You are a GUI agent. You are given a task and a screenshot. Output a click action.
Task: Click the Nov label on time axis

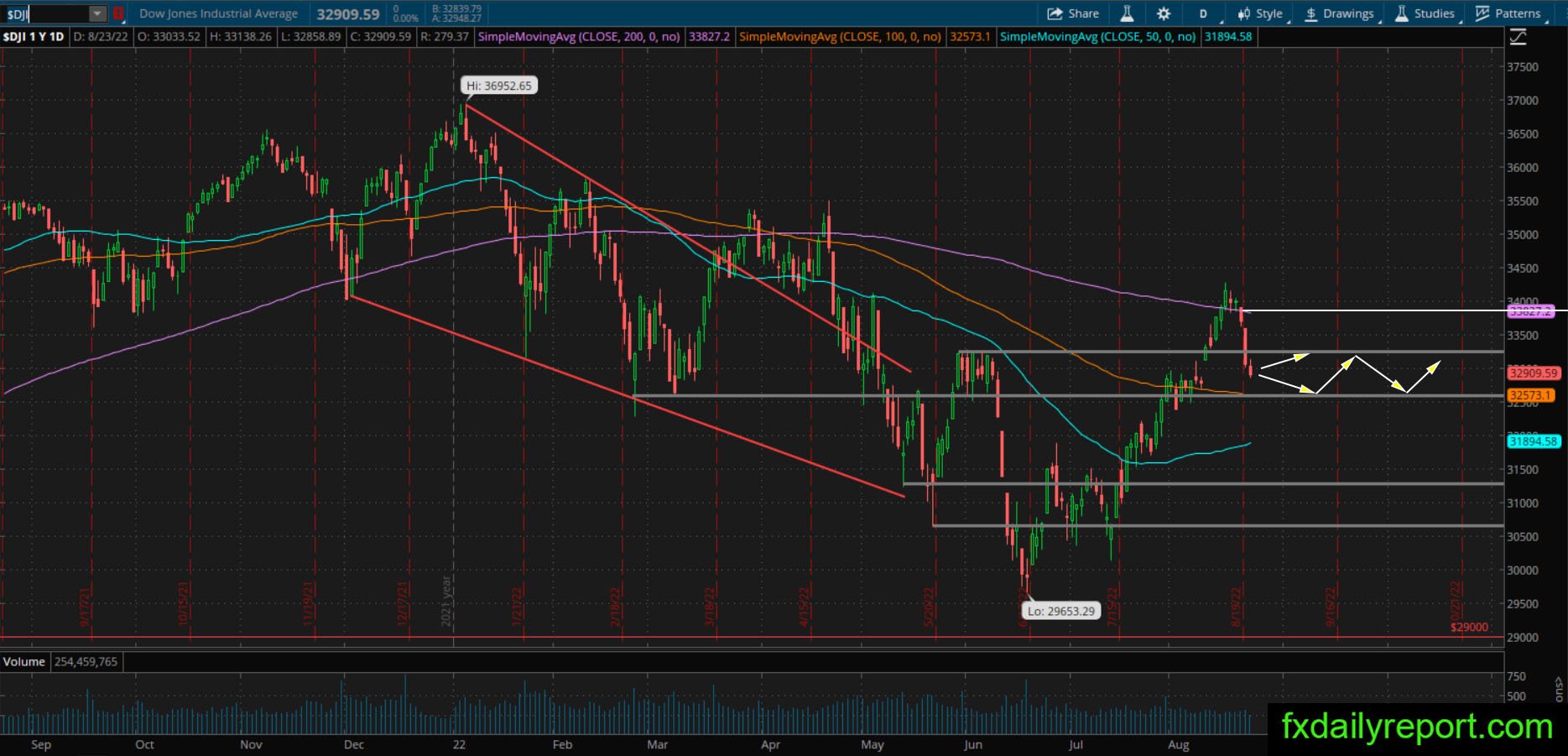251,744
